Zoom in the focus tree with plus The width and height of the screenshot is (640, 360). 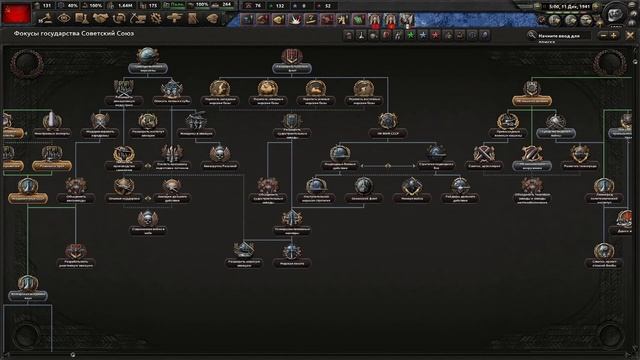pyautogui.click(x=613, y=36)
